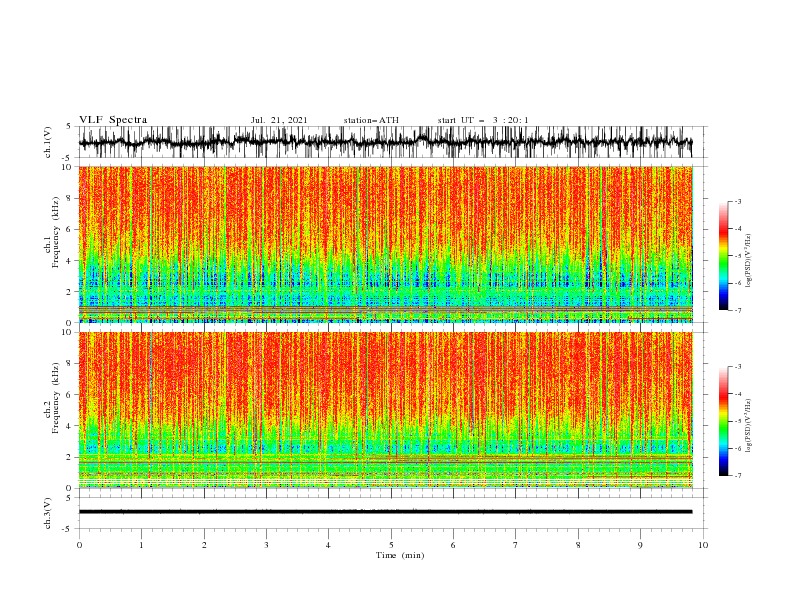This screenshot has width=792, height=612.
Task: Click the 'ch.1(V)' waveform axis label
Action: [48, 142]
